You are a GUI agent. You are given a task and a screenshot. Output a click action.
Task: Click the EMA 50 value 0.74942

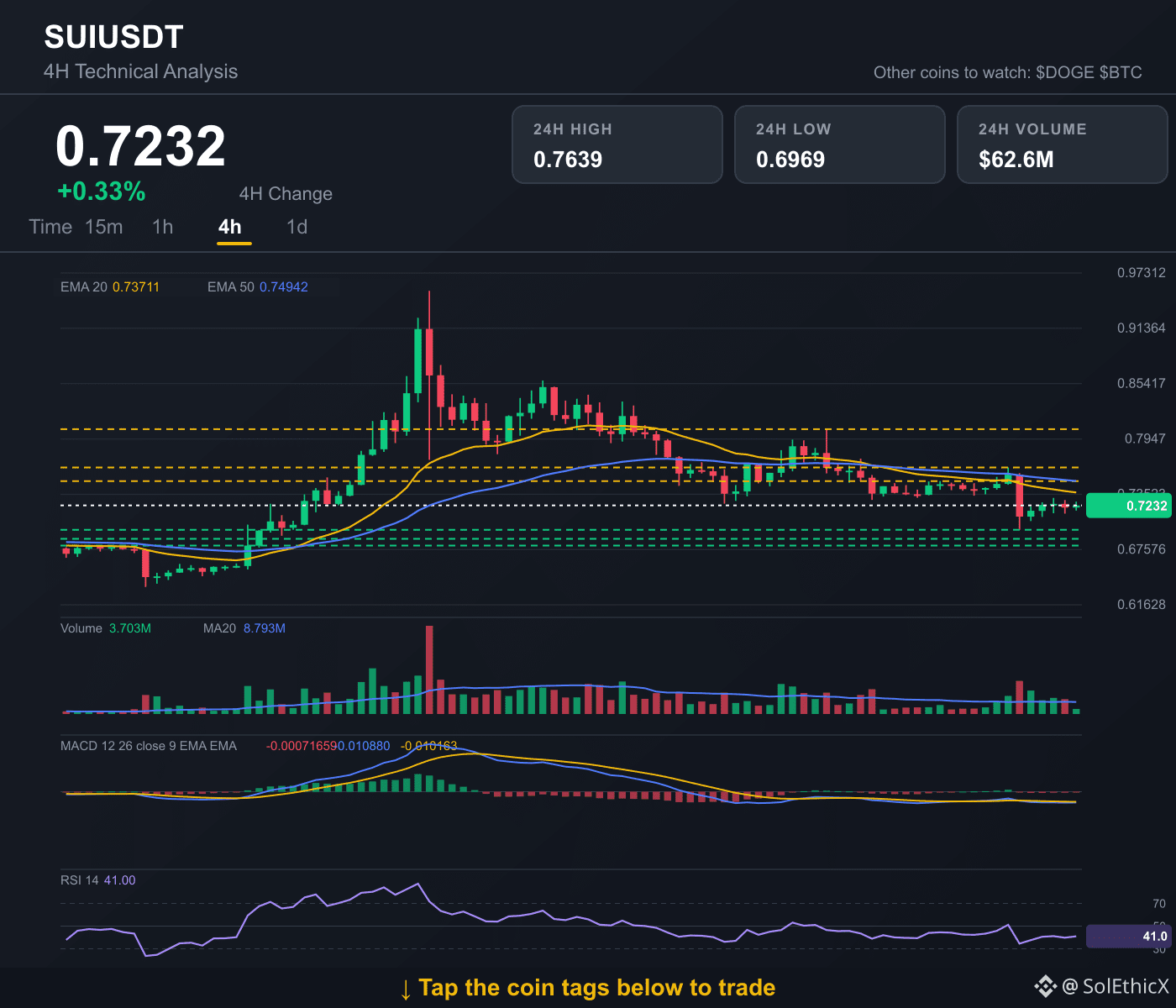[x=284, y=287]
